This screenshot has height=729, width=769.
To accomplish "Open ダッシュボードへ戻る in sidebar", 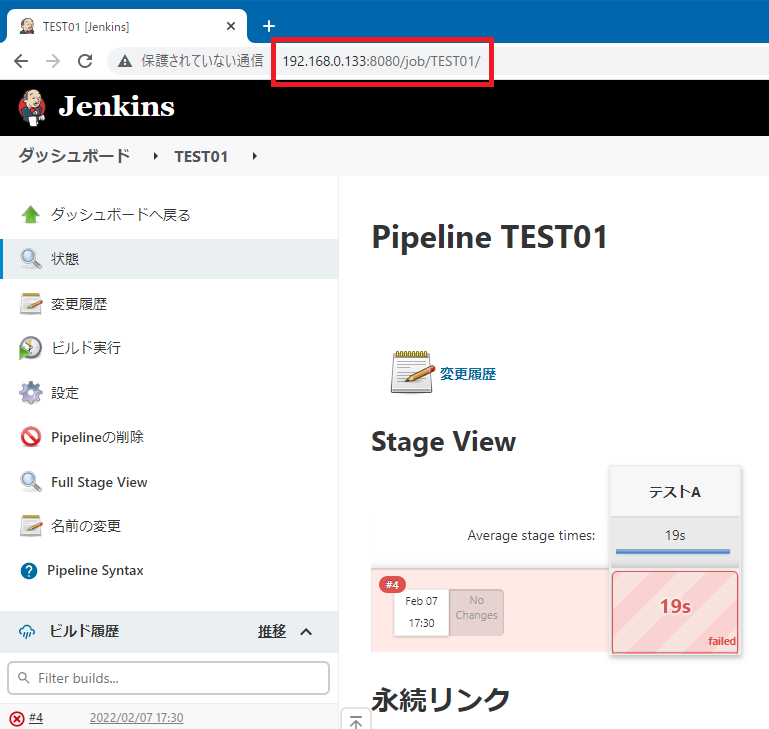I will (x=121, y=214).
